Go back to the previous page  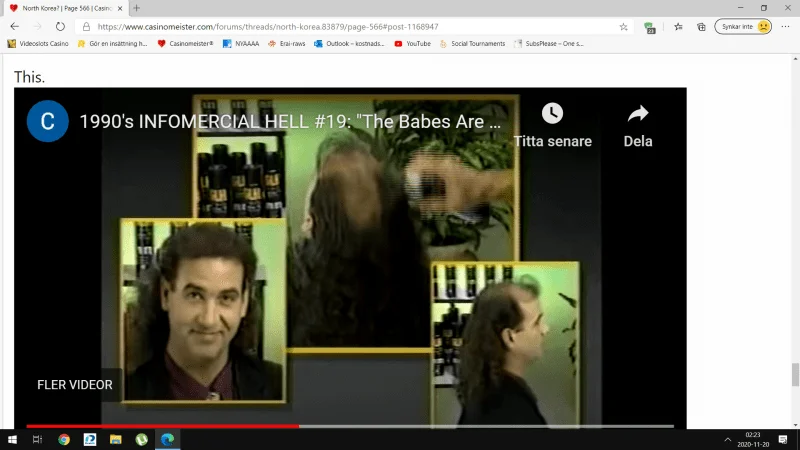tap(14, 27)
